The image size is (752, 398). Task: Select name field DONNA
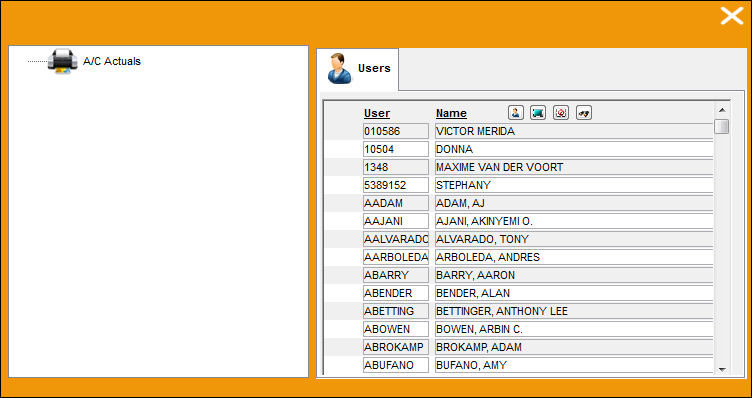[x=574, y=149]
